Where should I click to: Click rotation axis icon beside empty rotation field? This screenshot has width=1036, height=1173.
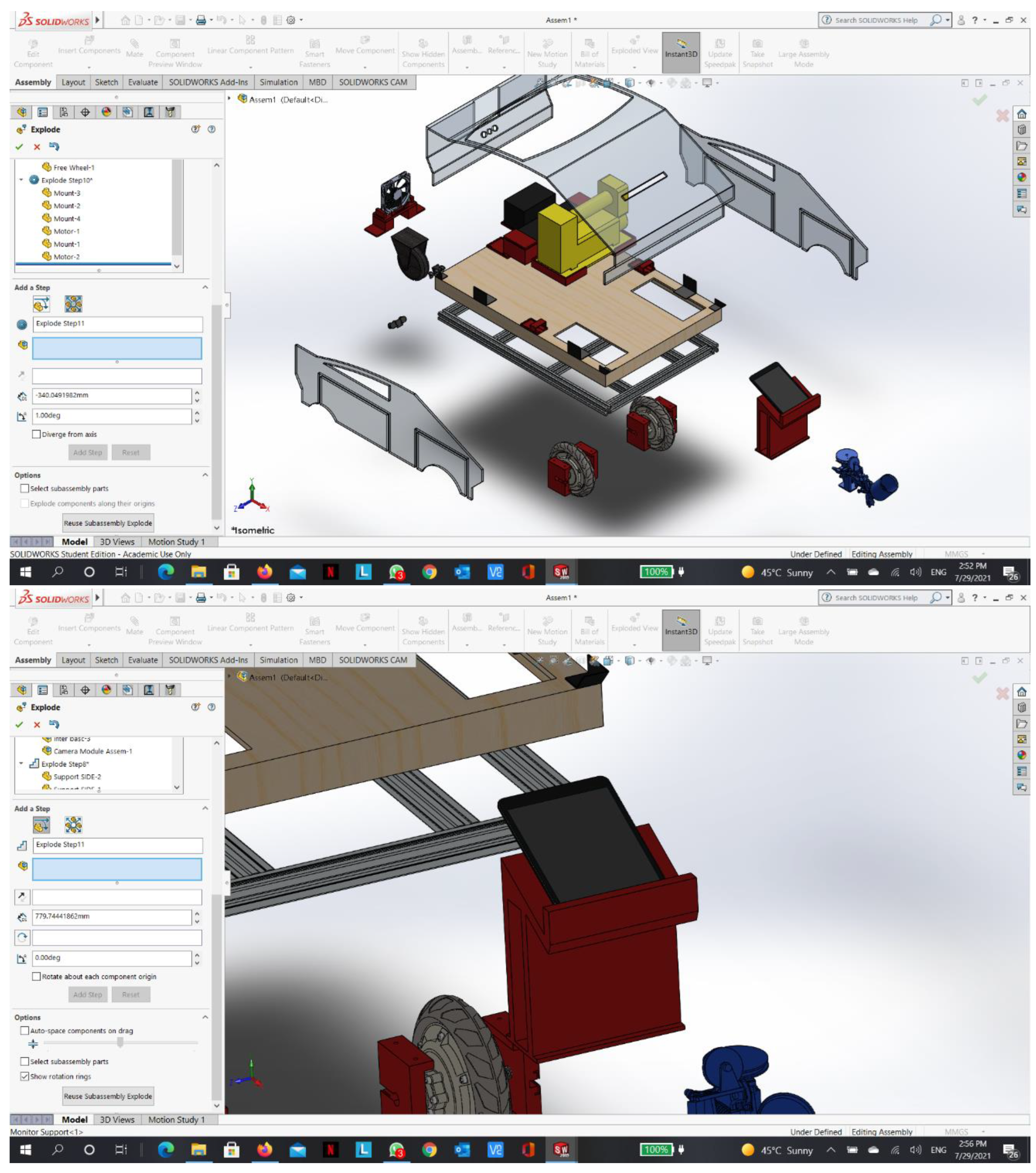[22, 937]
